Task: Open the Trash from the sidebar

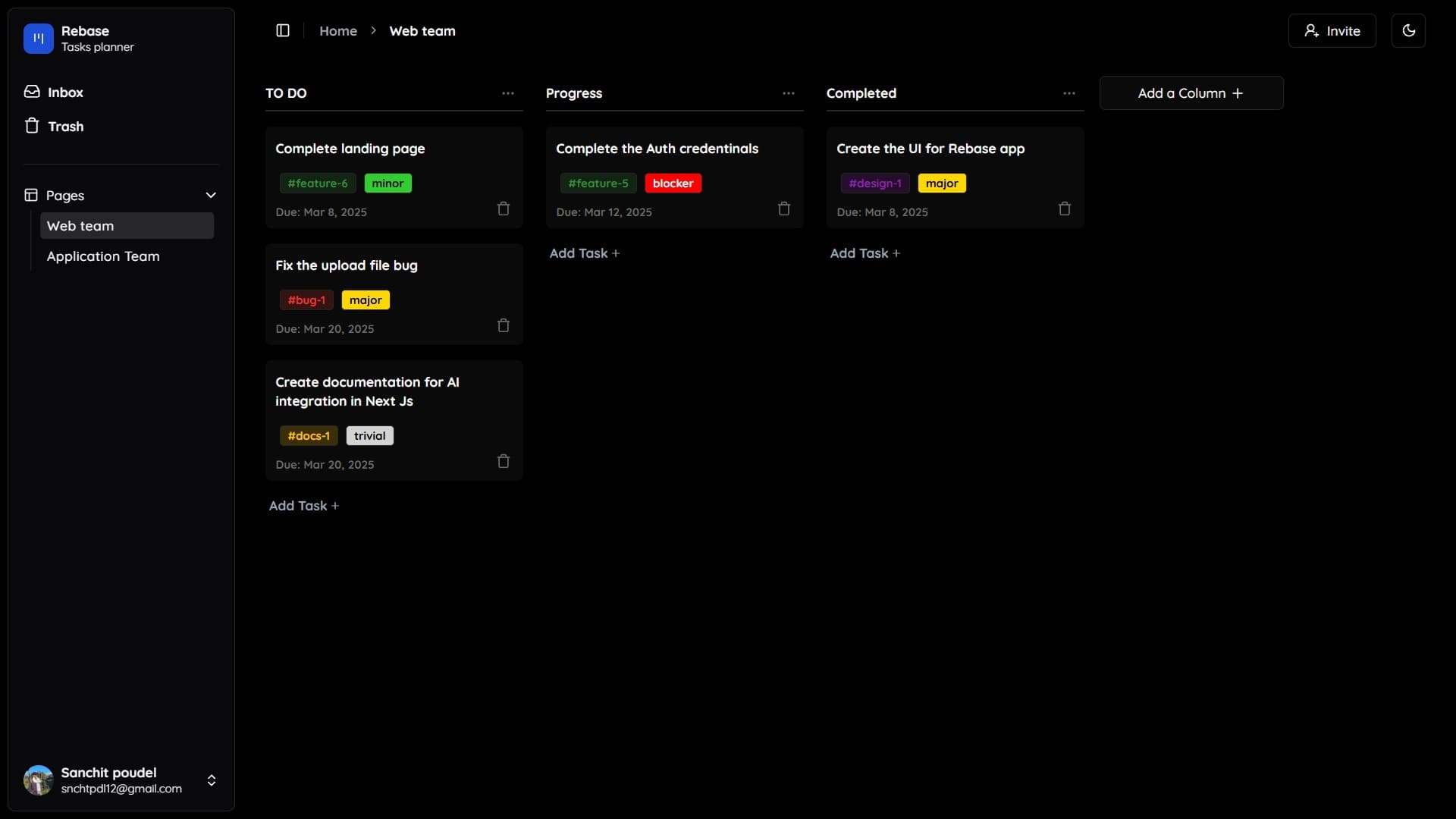Action: 64,125
